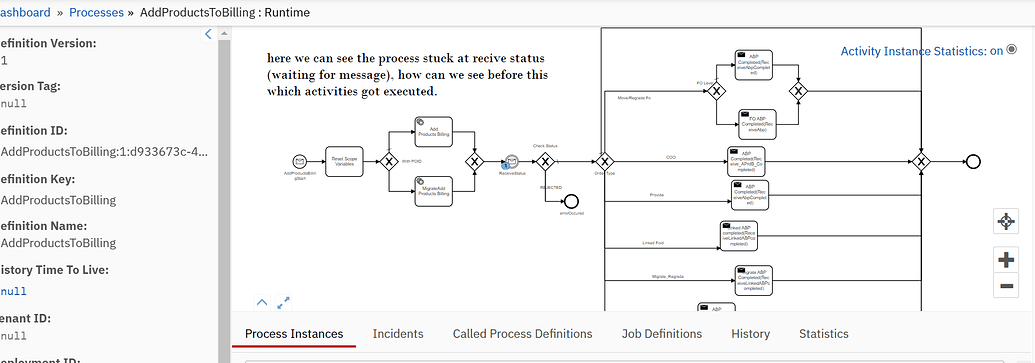Select the errorOccured end event
This screenshot has width=1035, height=363.
[x=572, y=201]
